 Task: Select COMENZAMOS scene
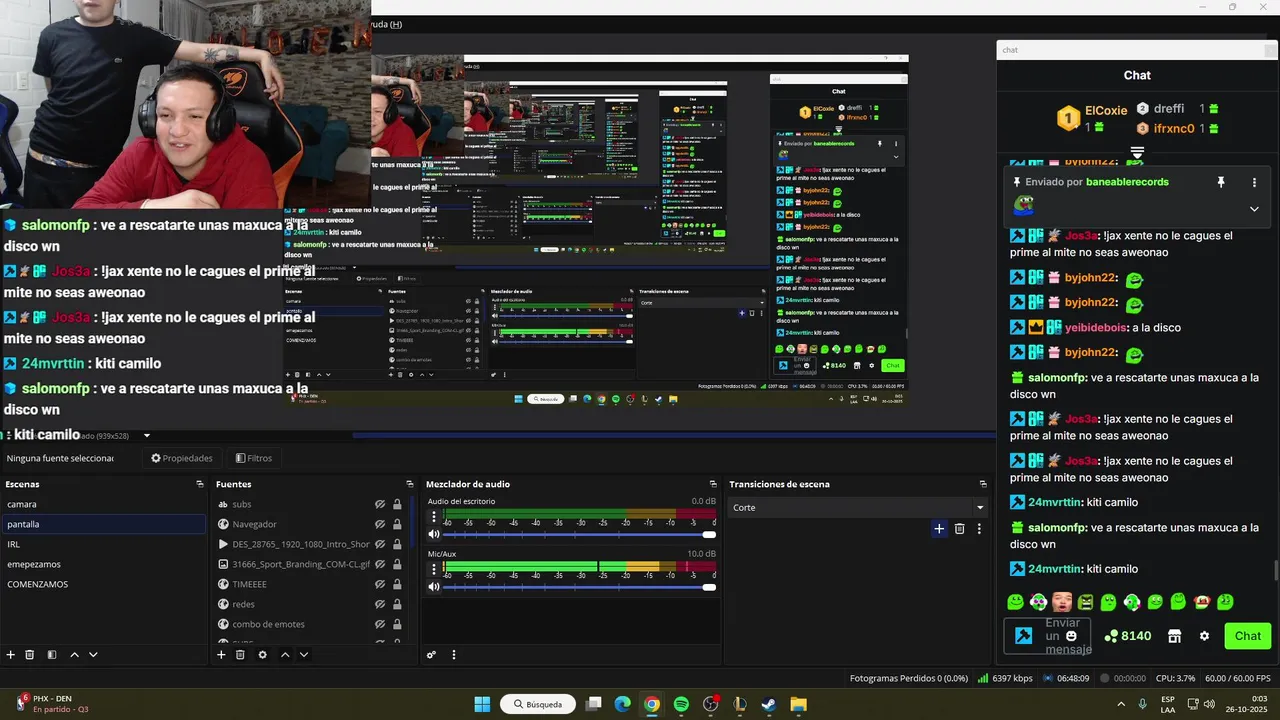(x=103, y=584)
